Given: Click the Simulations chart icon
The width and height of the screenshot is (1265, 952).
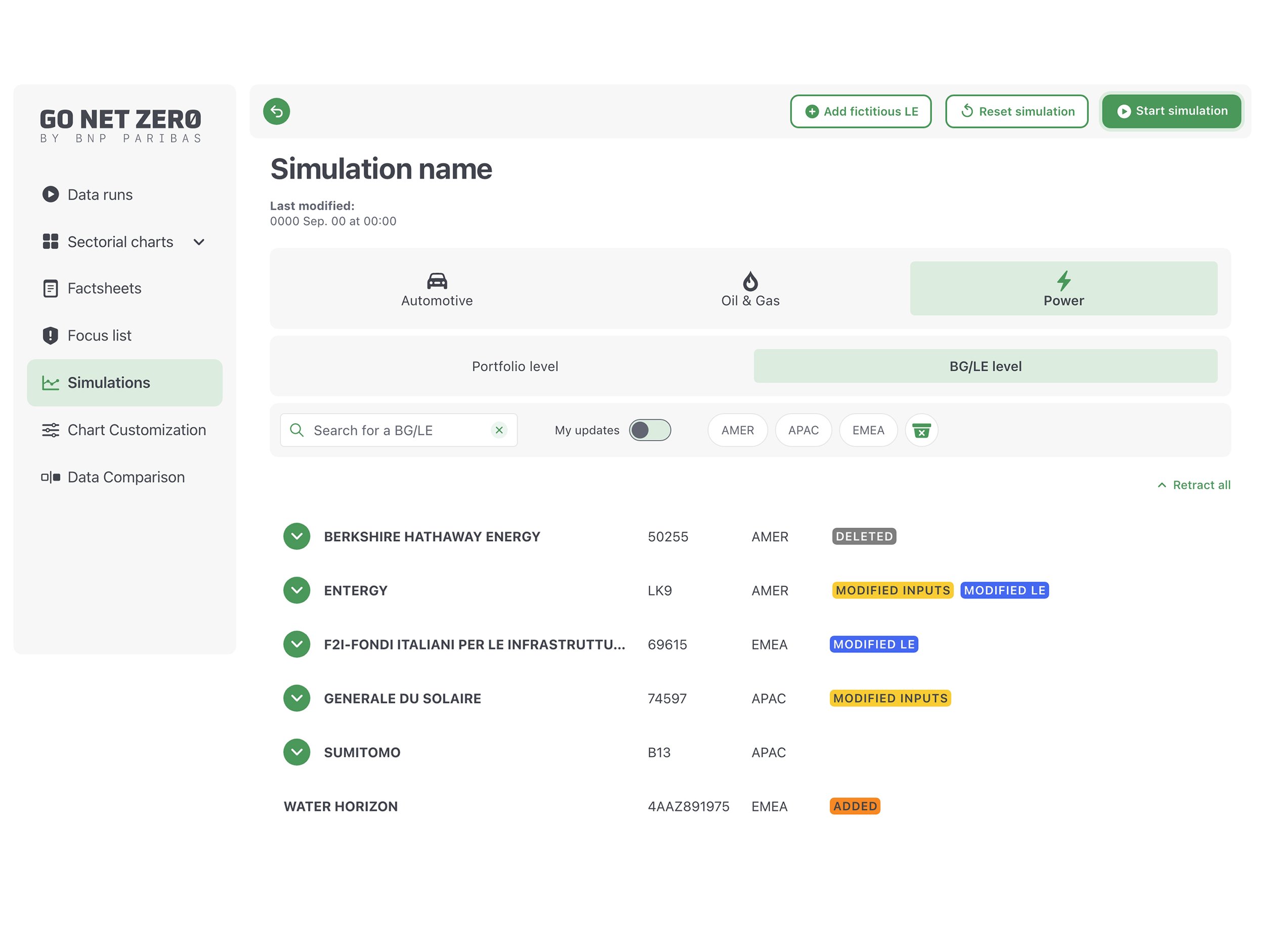Looking at the screenshot, I should coord(50,382).
